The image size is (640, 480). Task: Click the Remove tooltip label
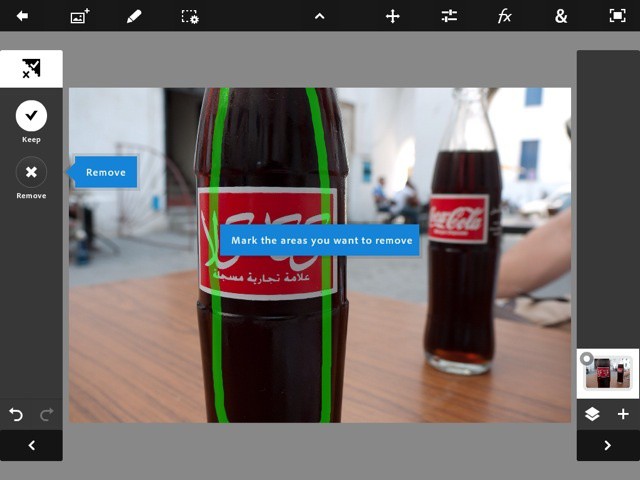pos(105,172)
